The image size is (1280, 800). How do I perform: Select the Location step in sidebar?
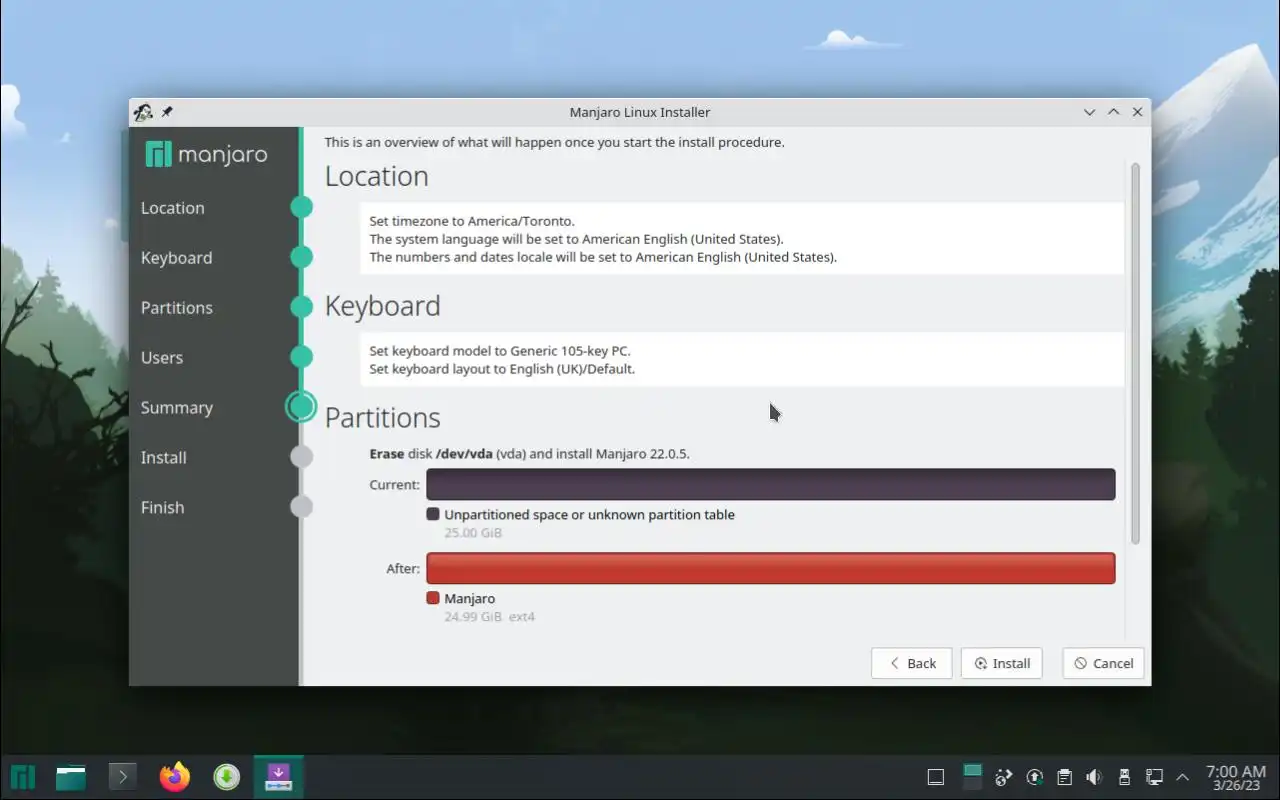coord(172,208)
